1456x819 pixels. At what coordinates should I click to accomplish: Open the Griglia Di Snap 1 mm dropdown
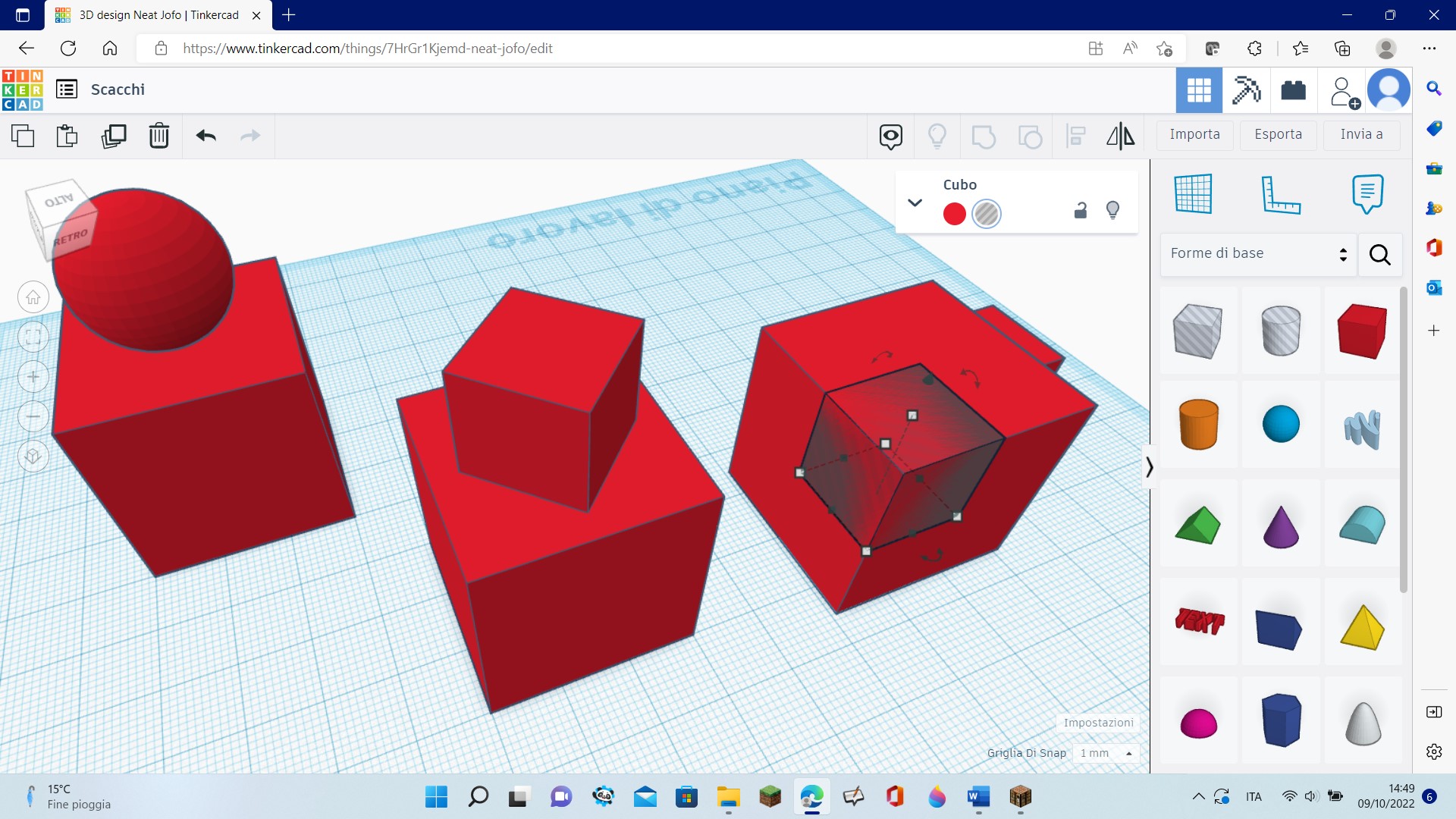[x=1106, y=753]
